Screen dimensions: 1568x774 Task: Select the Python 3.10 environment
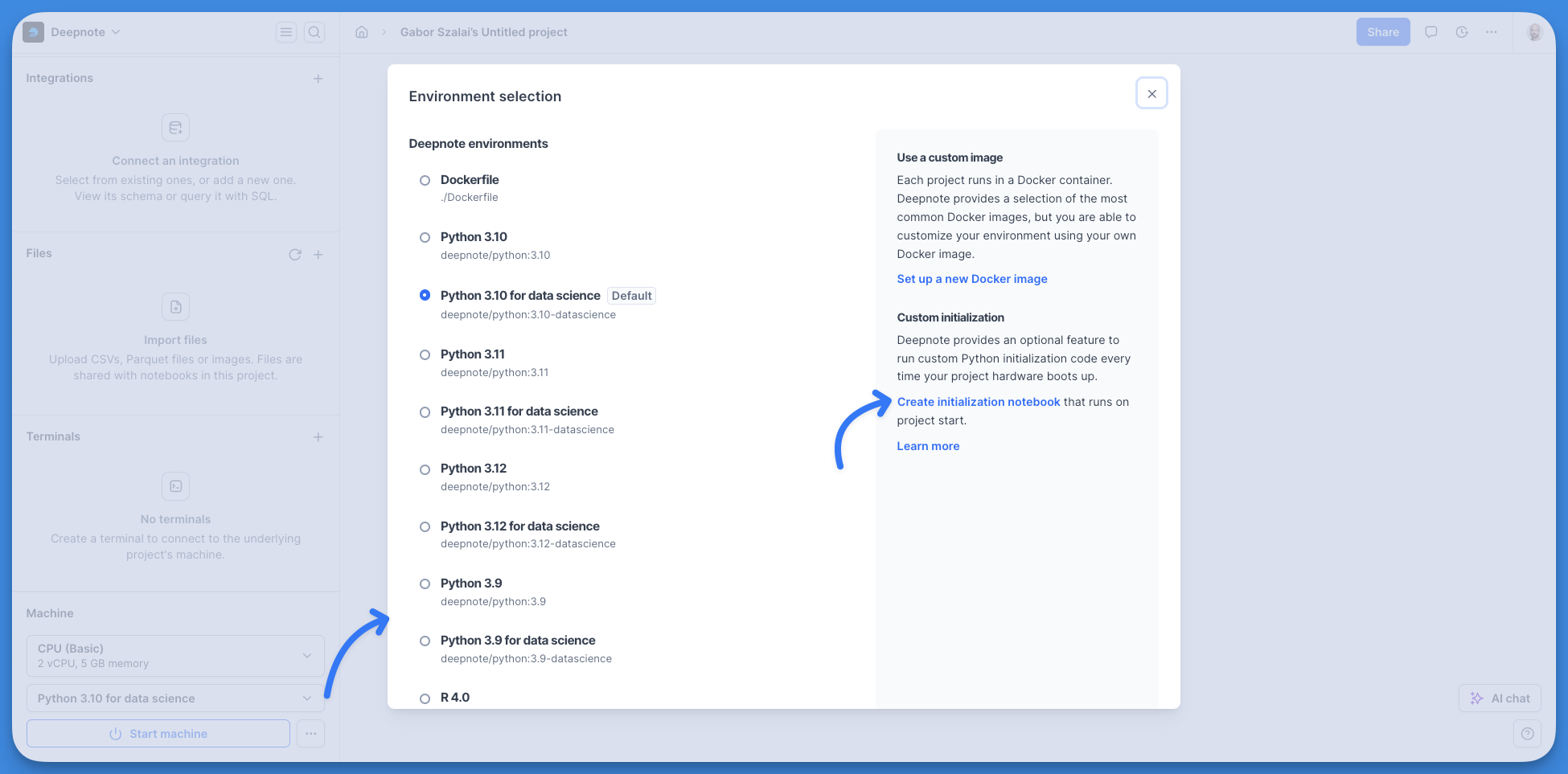click(x=425, y=238)
